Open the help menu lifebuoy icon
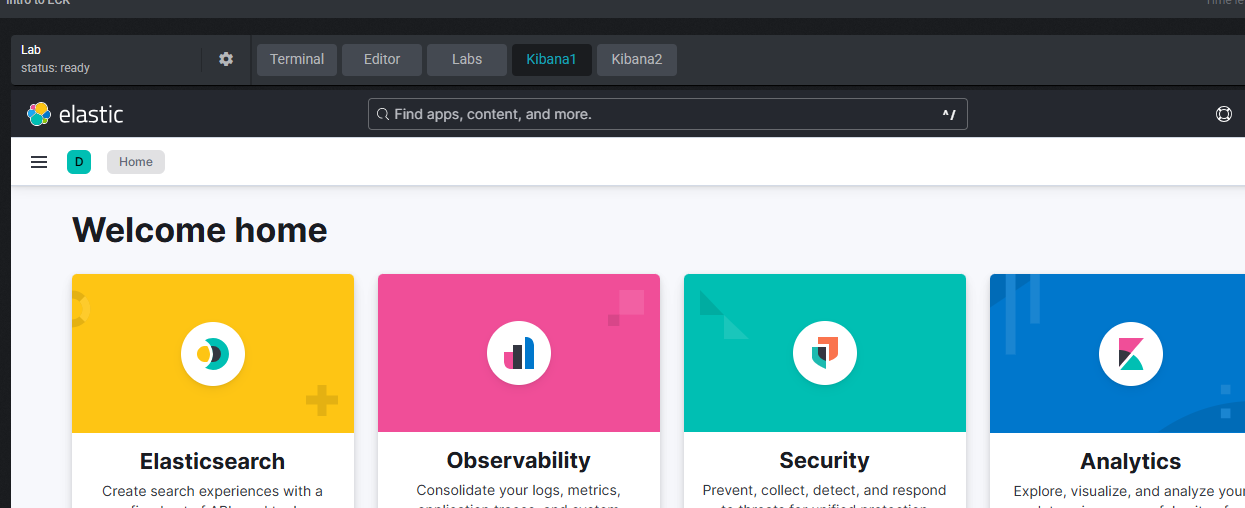 point(1224,114)
